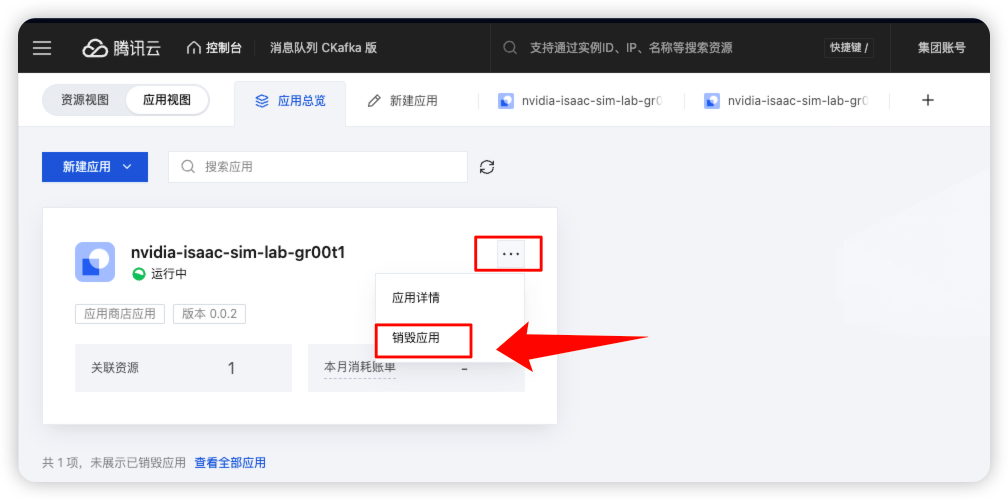Click the 应用商店应用 tag
1008x499 pixels.
(x=120, y=314)
